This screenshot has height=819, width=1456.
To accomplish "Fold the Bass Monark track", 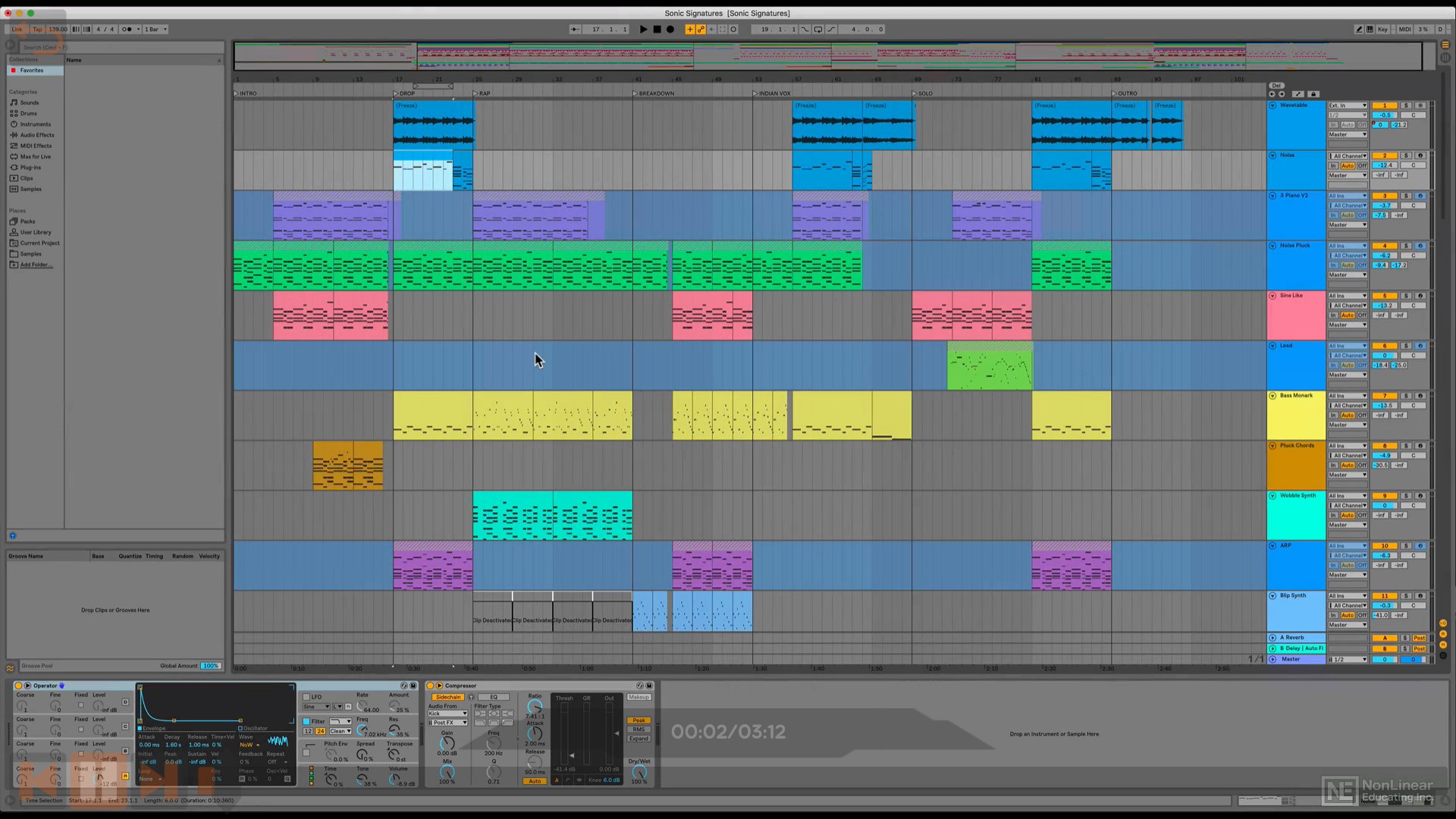I will 1272,396.
